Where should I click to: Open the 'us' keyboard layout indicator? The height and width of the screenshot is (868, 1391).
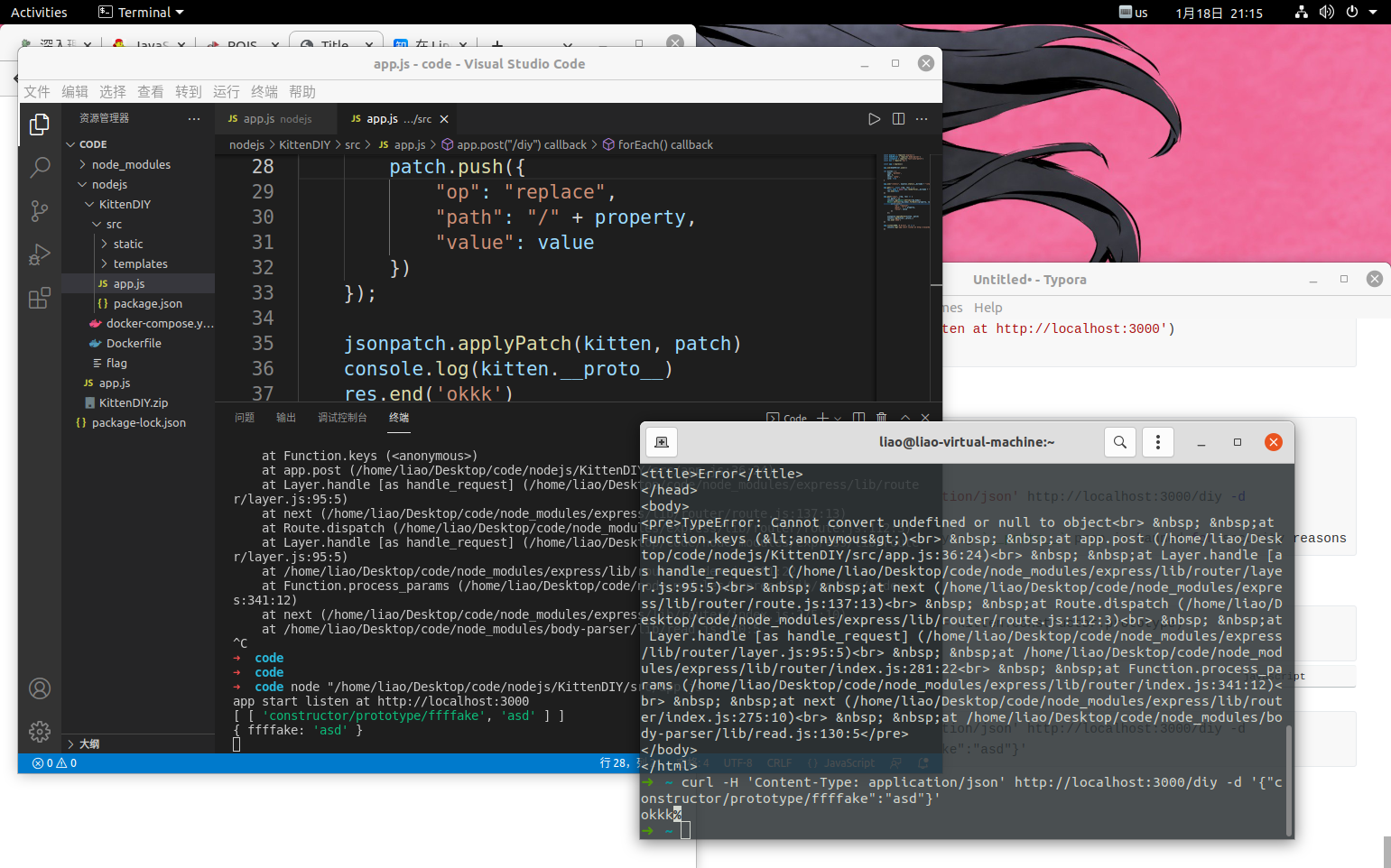1134,13
